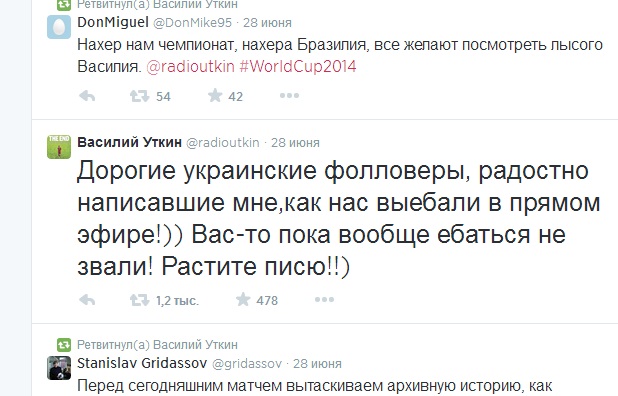Click the @gridassov handle
Screen dimensions: 618x396
(x=247, y=364)
